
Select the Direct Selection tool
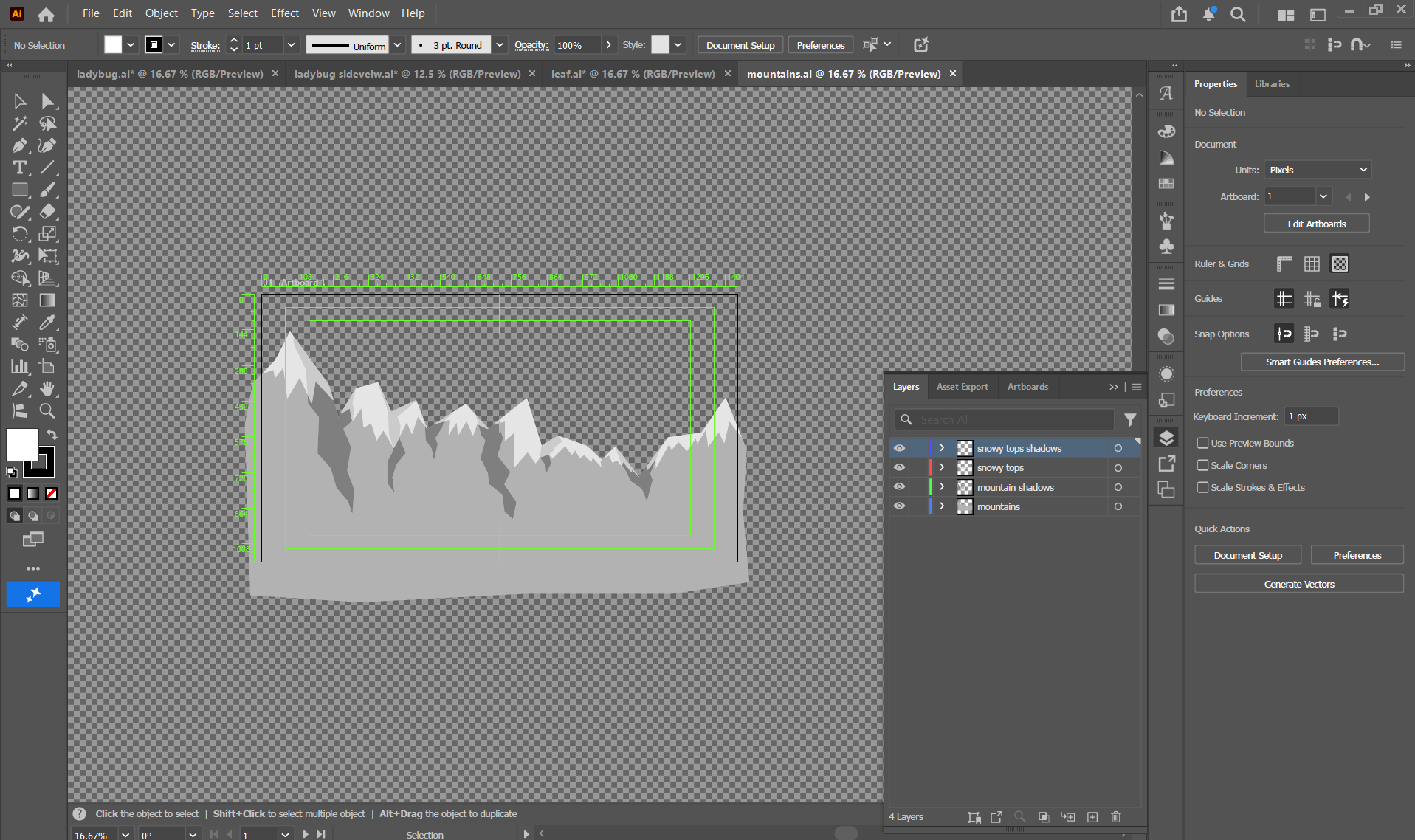[47, 101]
